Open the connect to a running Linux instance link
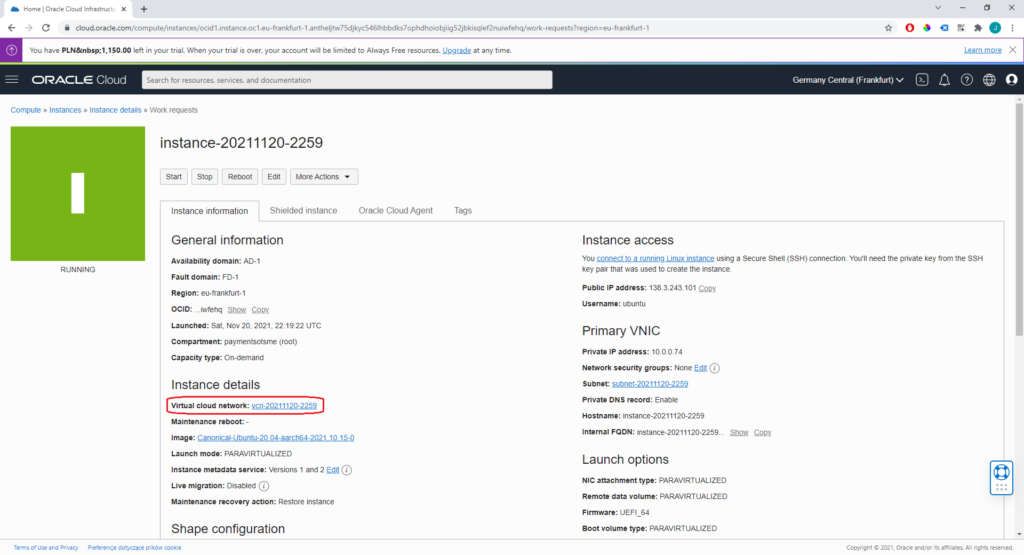The height and width of the screenshot is (555, 1024). [x=655, y=259]
